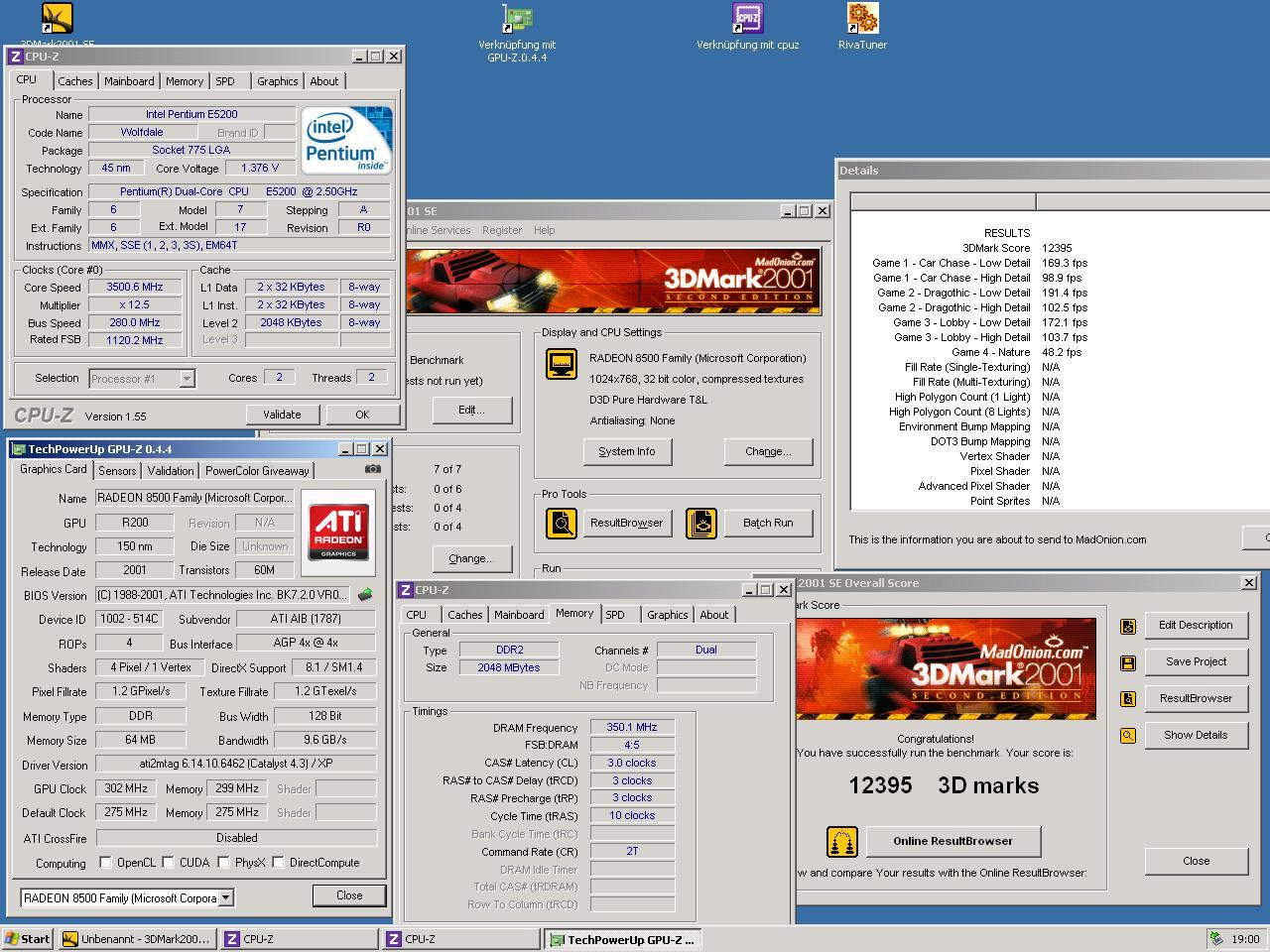Screen dimensions: 1270x952
Task: Open the Help menu in 3DMark2001 SE
Action: point(544,230)
